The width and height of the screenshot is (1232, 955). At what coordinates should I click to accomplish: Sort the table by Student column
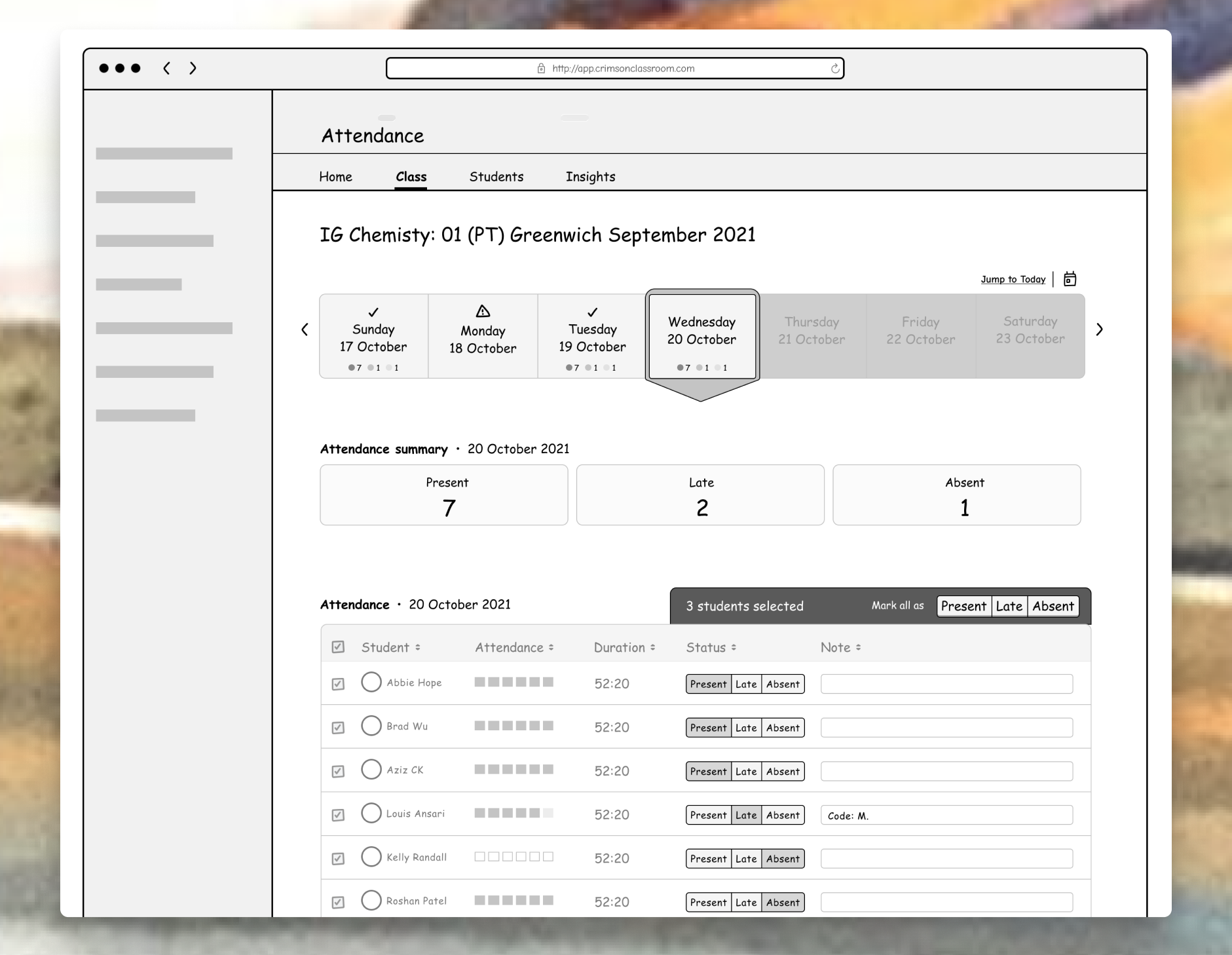click(x=390, y=647)
